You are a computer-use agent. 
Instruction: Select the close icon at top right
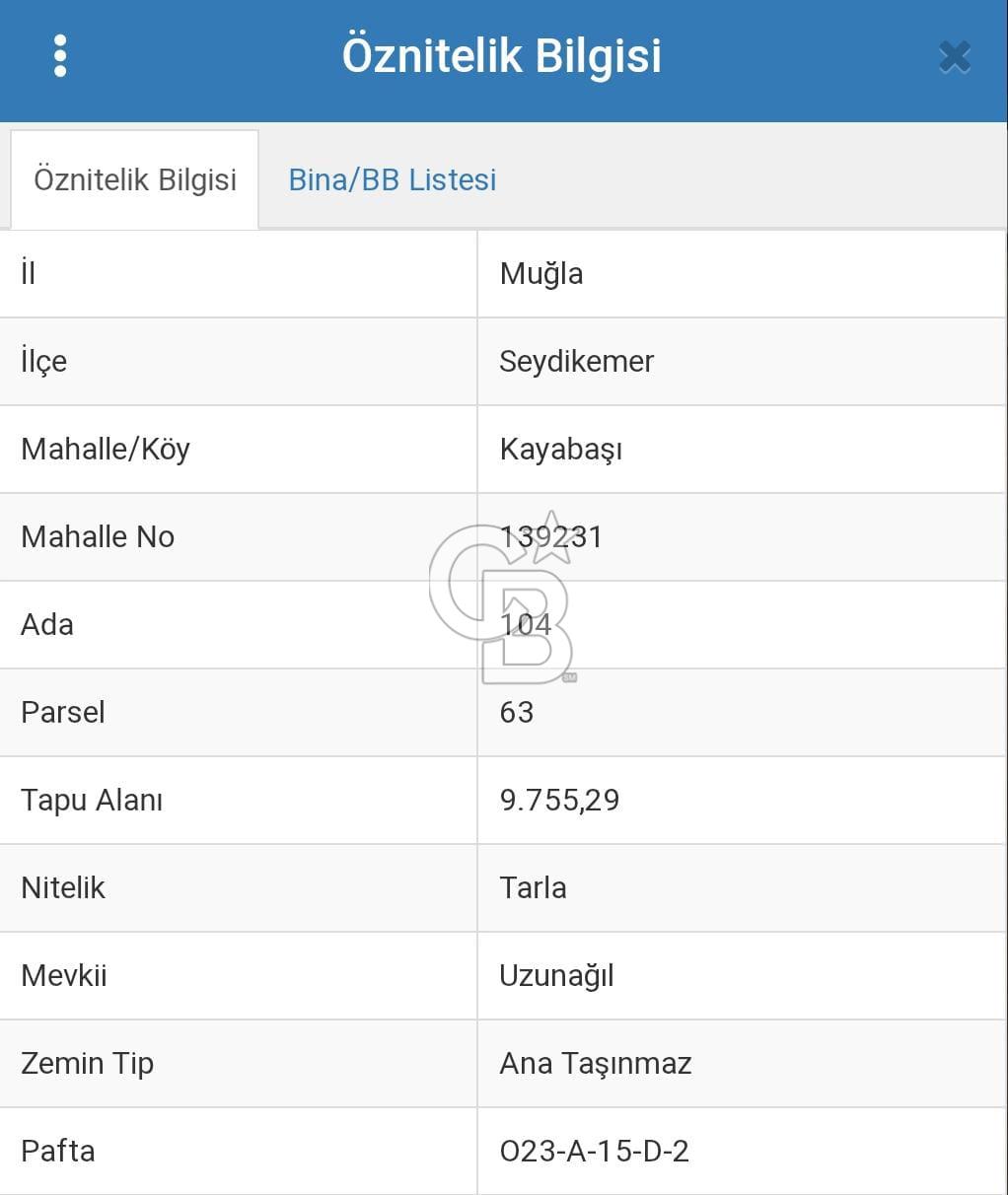click(x=954, y=56)
